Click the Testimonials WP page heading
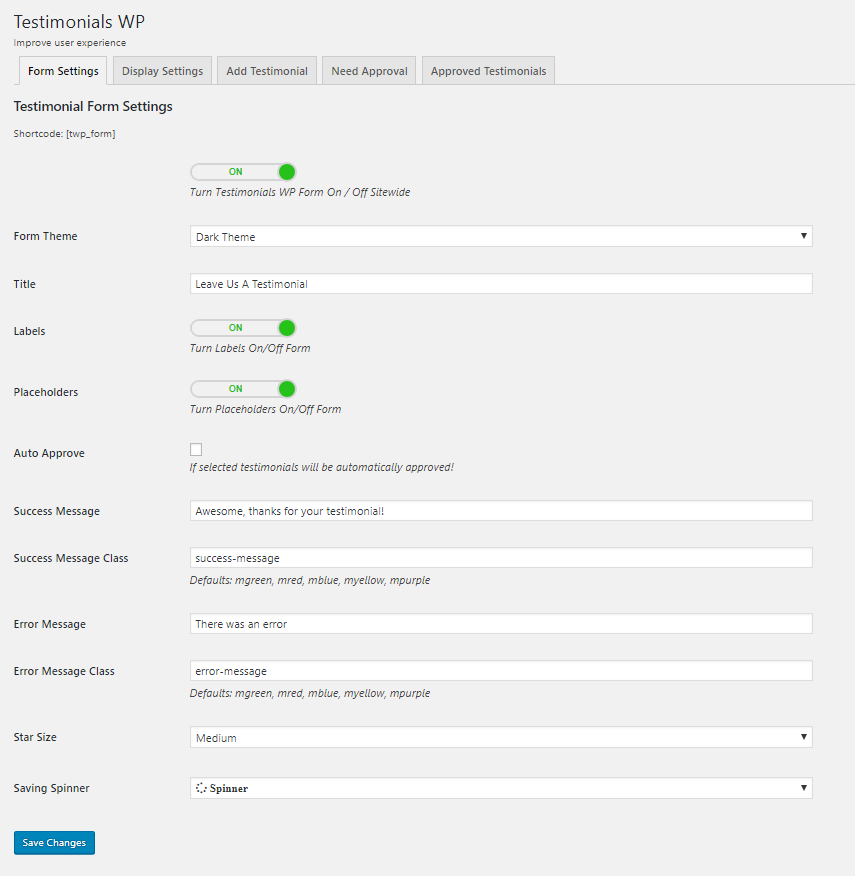 [x=79, y=21]
